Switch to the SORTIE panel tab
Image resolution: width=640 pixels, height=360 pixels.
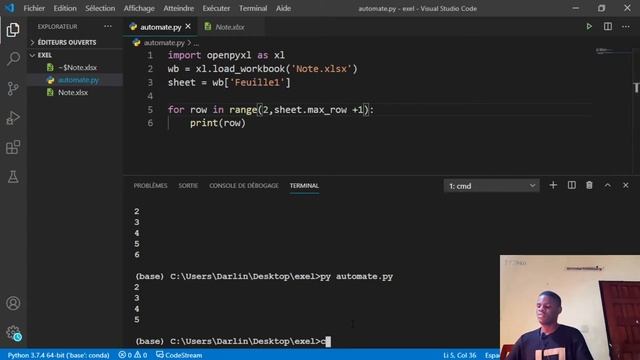188,186
